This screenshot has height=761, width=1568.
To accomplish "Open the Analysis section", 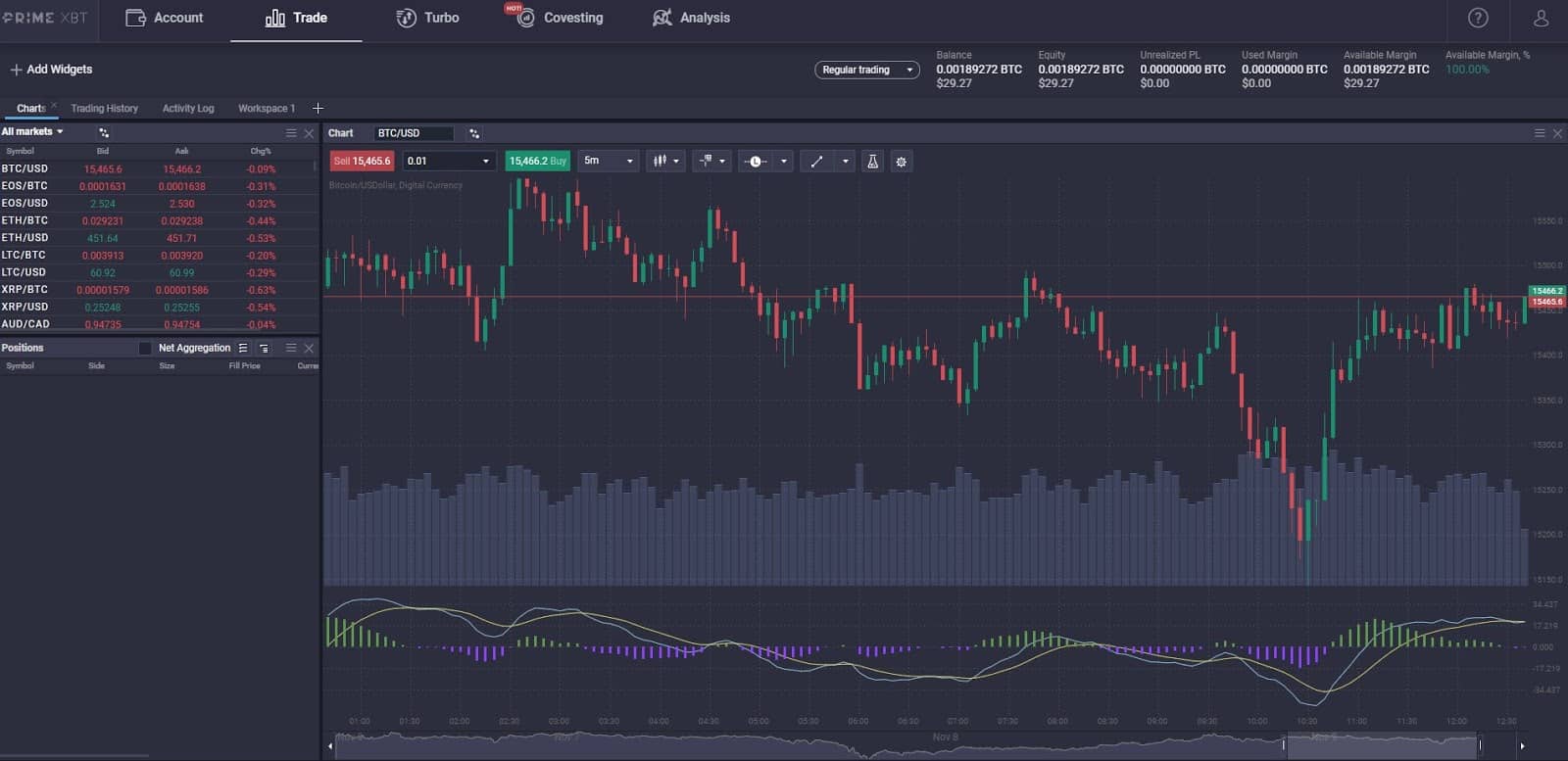I will pos(691,18).
